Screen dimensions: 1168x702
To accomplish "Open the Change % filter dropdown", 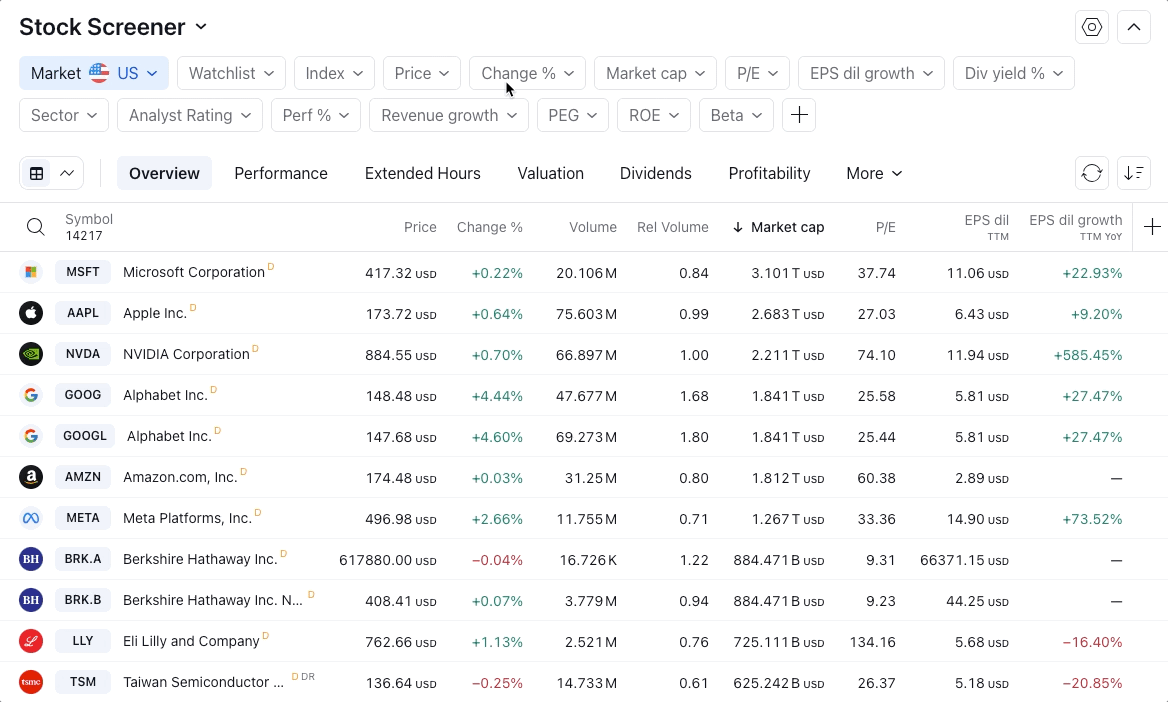I will (527, 73).
